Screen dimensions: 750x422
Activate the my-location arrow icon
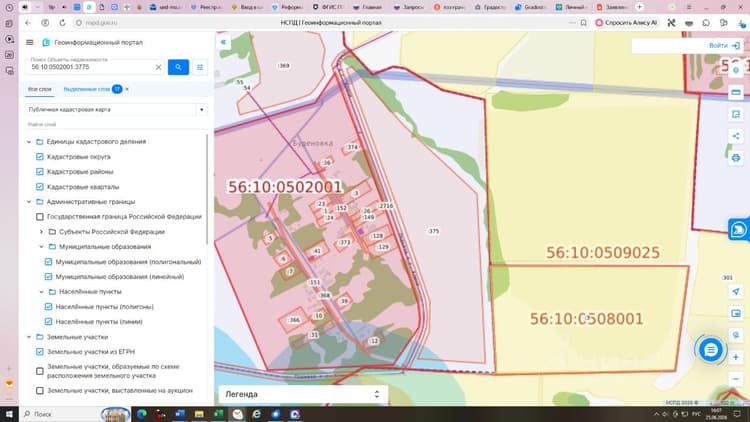pyautogui.click(x=736, y=291)
